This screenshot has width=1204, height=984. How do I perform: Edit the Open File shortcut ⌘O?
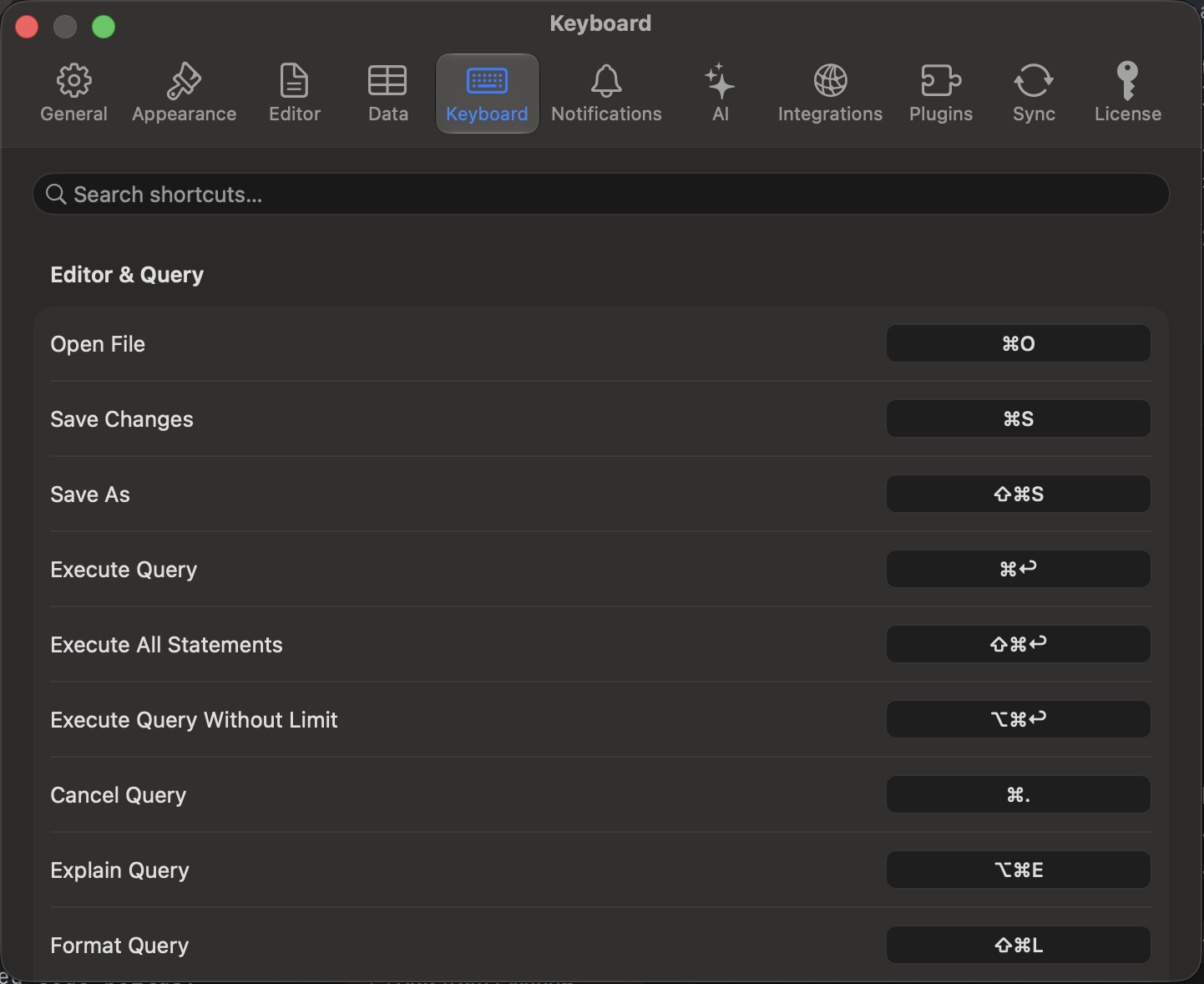tap(1019, 343)
